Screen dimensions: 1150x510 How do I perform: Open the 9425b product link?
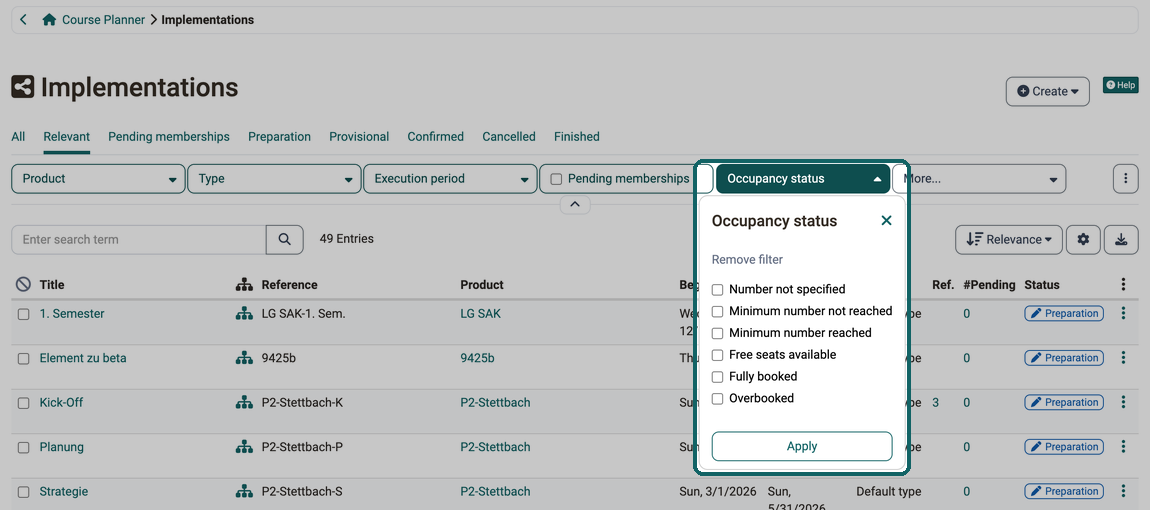tap(477, 358)
